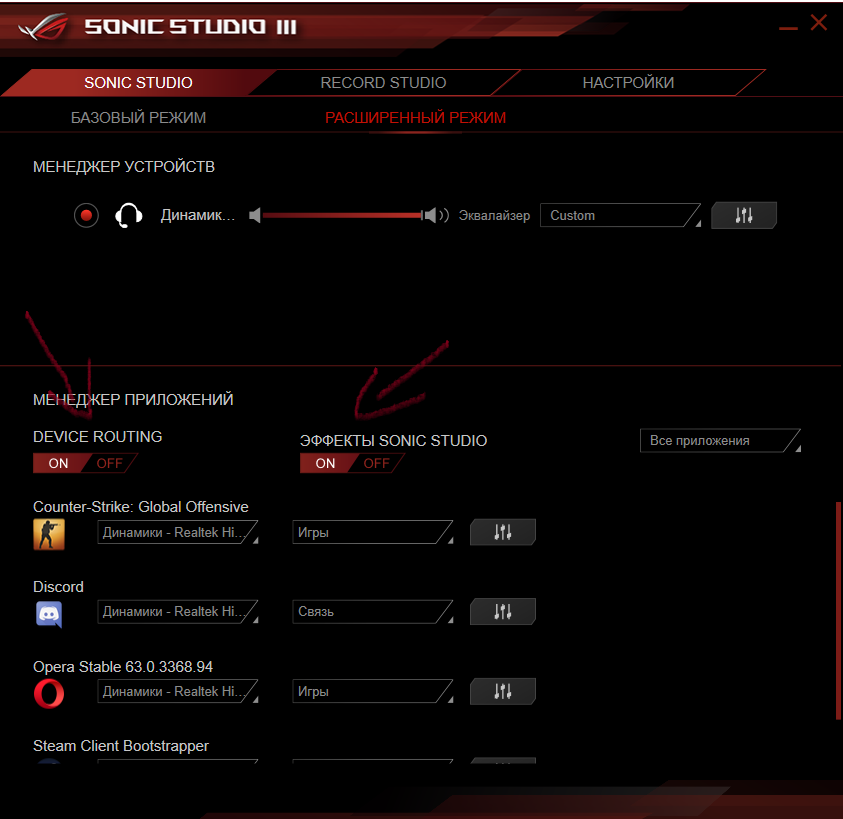Switch Эффекты Sonic Studio to OFF
Image resolution: width=843 pixels, height=819 pixels.
[376, 464]
